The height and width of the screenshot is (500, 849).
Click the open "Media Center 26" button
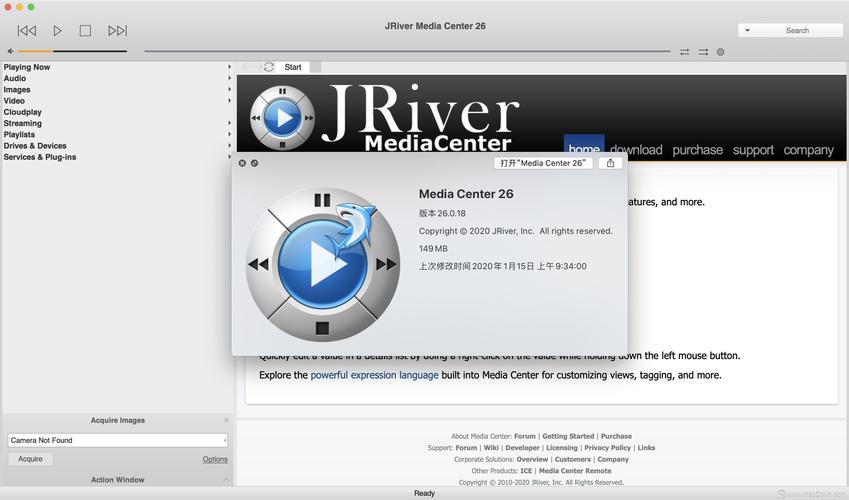[x=543, y=163]
